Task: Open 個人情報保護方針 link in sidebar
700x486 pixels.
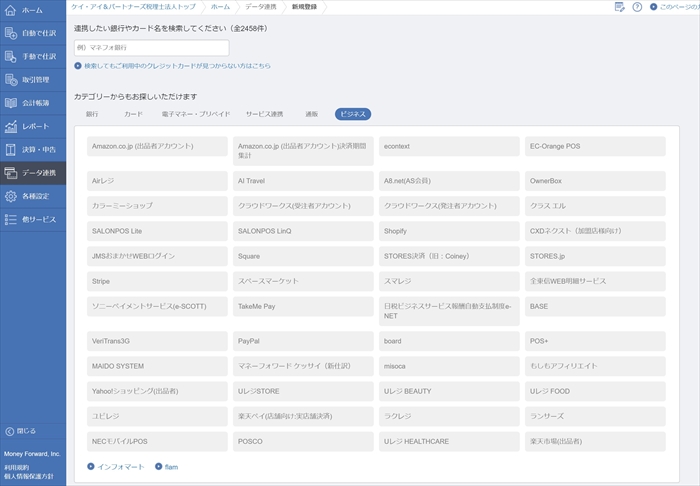Action: (29, 476)
